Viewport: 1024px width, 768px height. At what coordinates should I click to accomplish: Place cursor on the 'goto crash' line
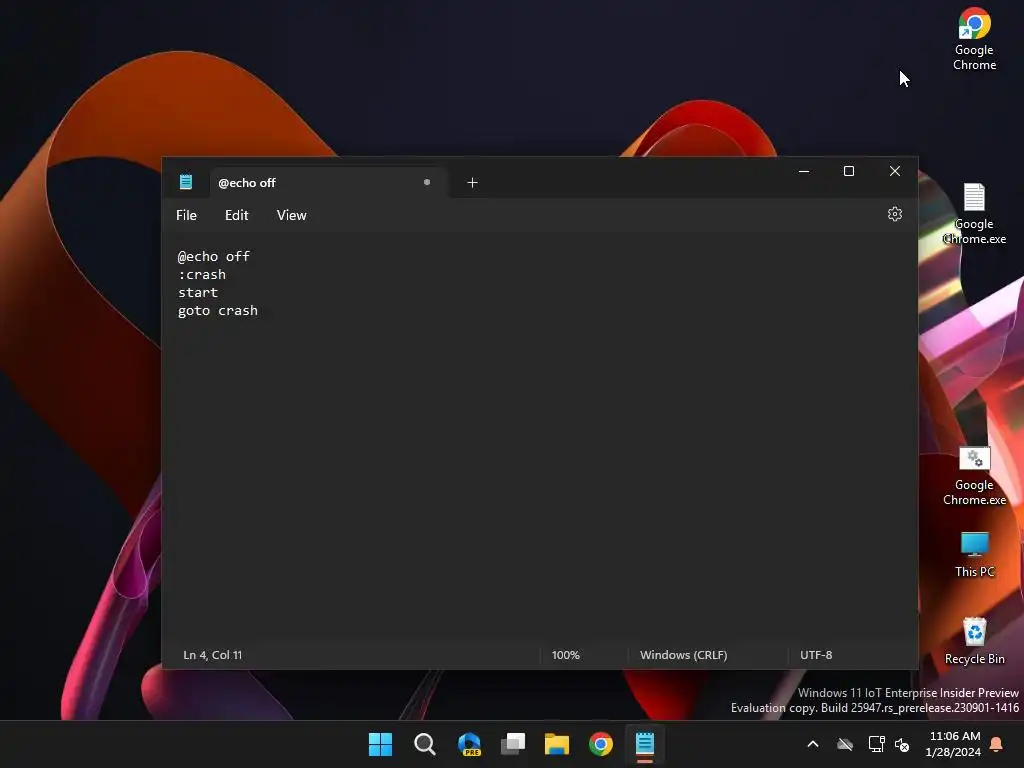coord(217,311)
